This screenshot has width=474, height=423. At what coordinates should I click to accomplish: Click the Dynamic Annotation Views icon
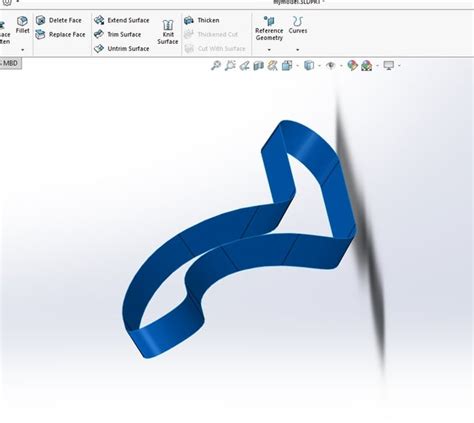coord(272,66)
